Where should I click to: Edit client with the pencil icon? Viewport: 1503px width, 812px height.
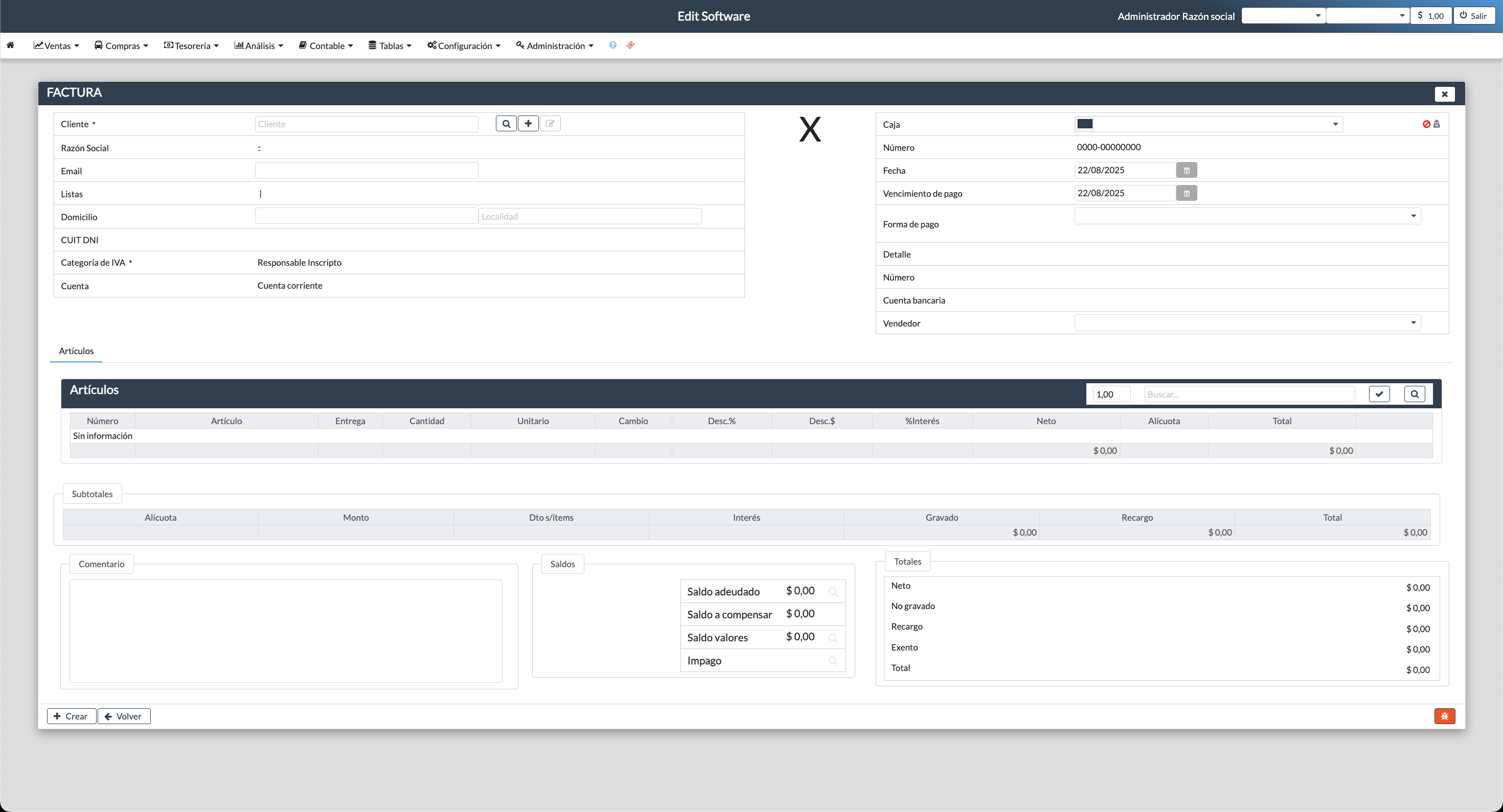(550, 124)
